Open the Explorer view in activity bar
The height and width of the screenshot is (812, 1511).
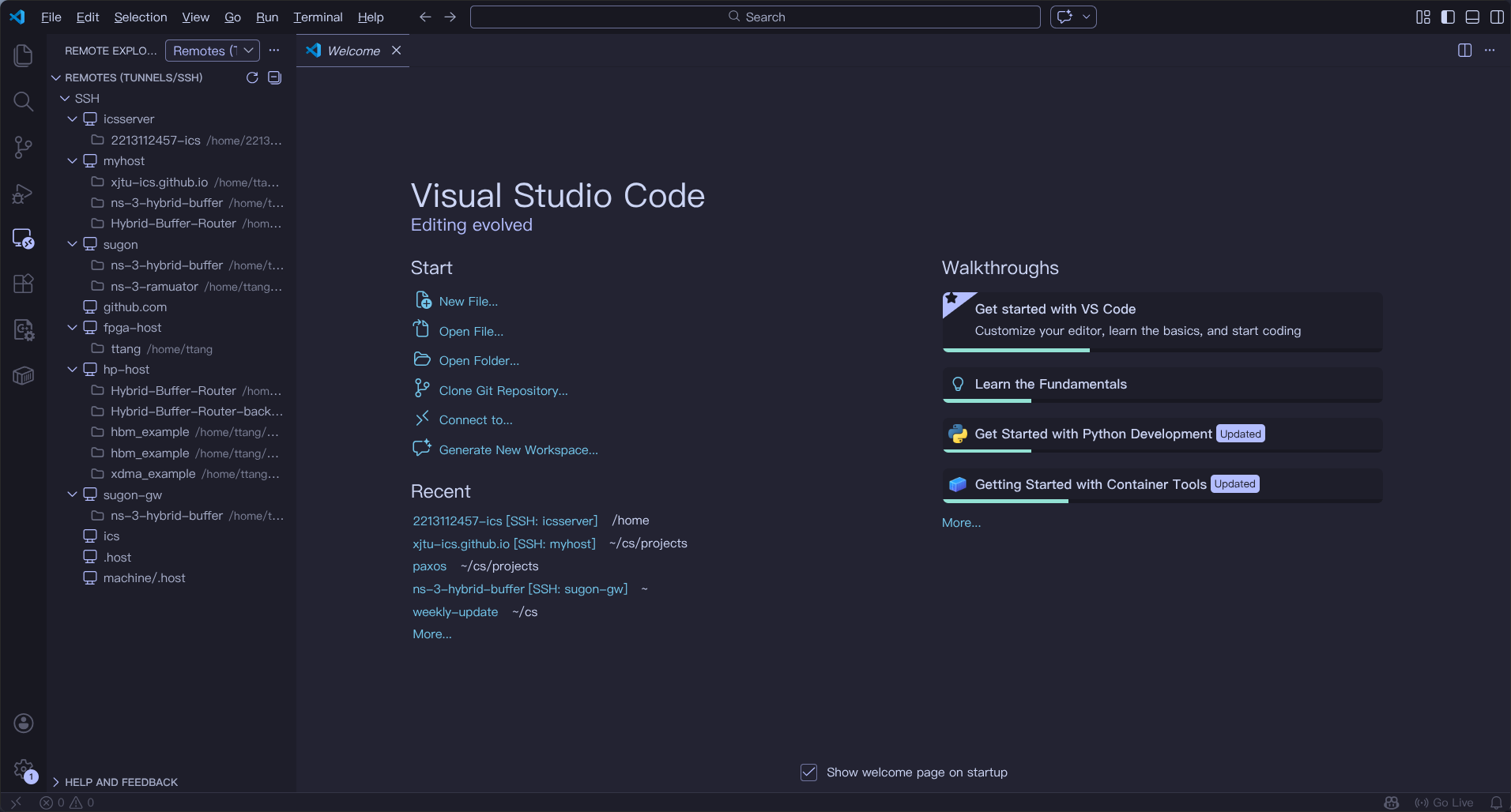click(23, 55)
